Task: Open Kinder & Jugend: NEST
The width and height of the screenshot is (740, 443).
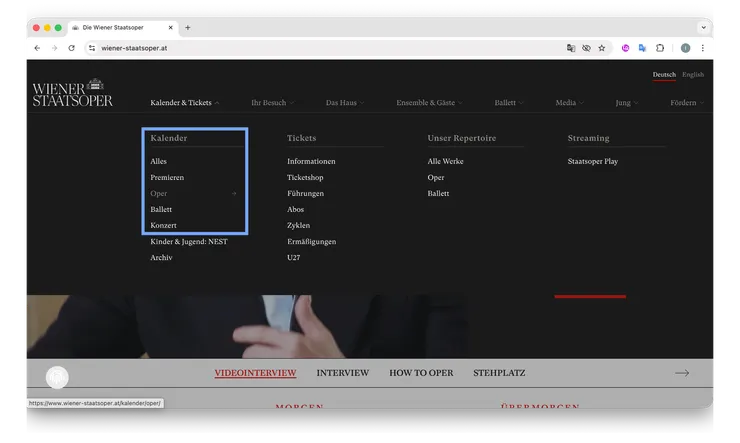Action: pos(189,242)
